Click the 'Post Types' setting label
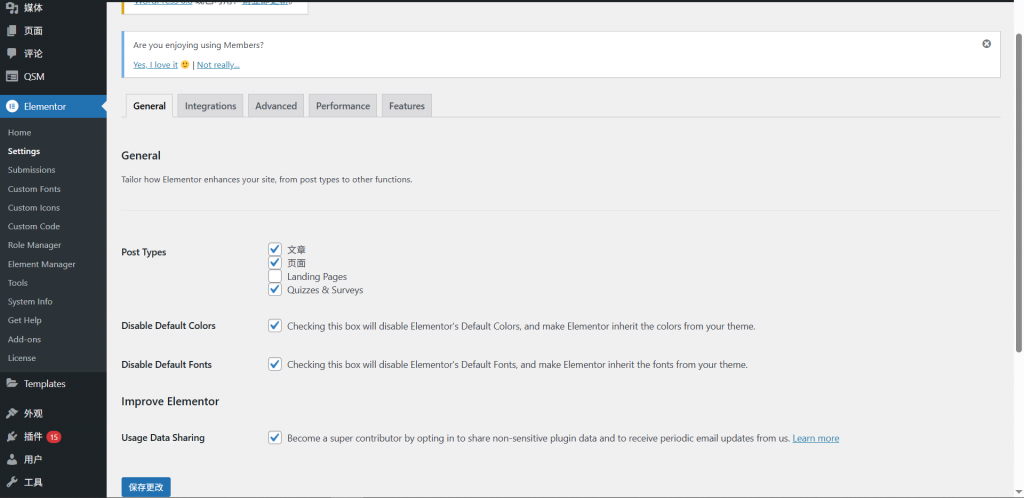Image resolution: width=1024 pixels, height=498 pixels. coord(144,252)
